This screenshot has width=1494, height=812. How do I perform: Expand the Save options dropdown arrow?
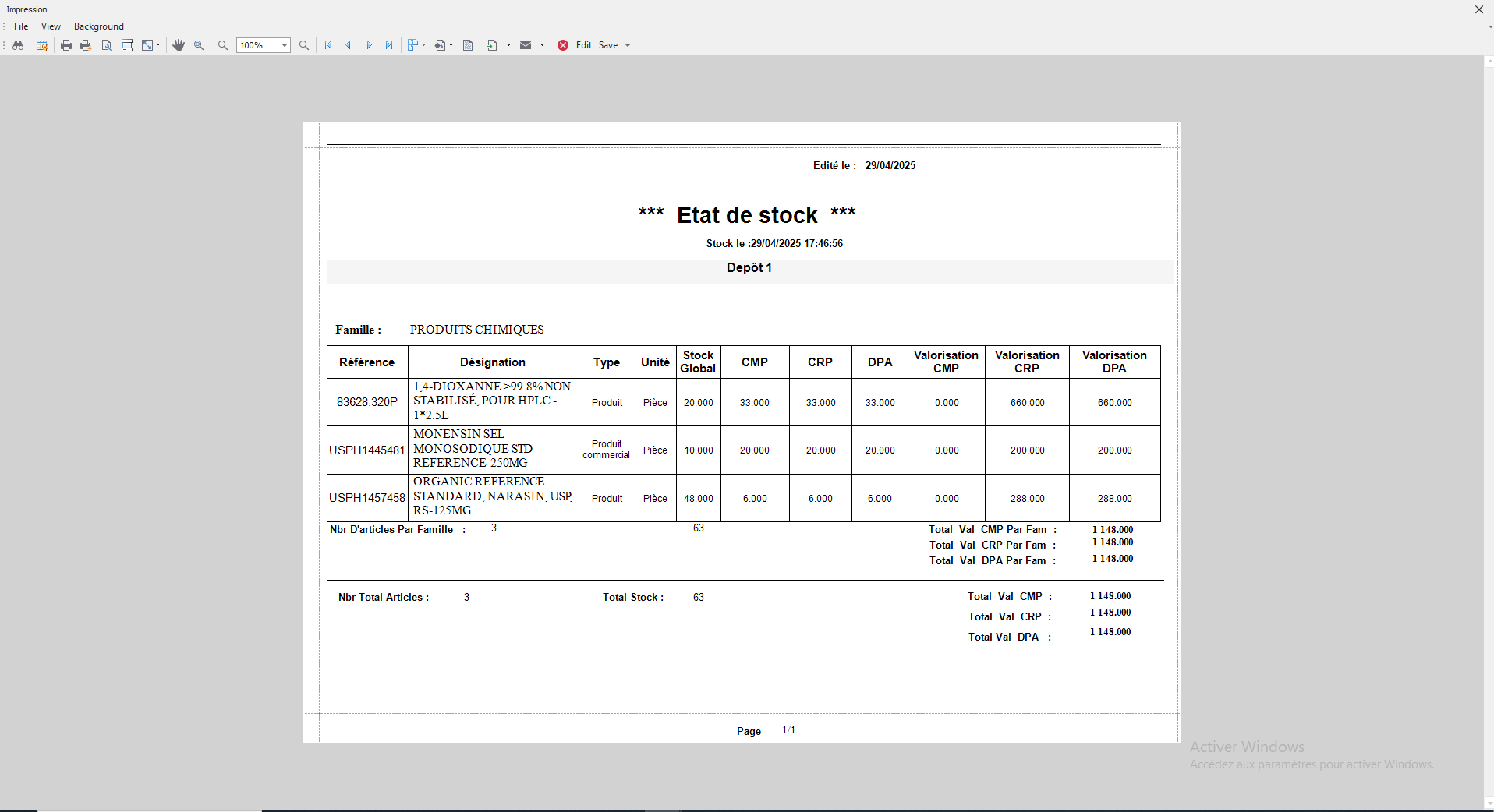pyautogui.click(x=628, y=45)
